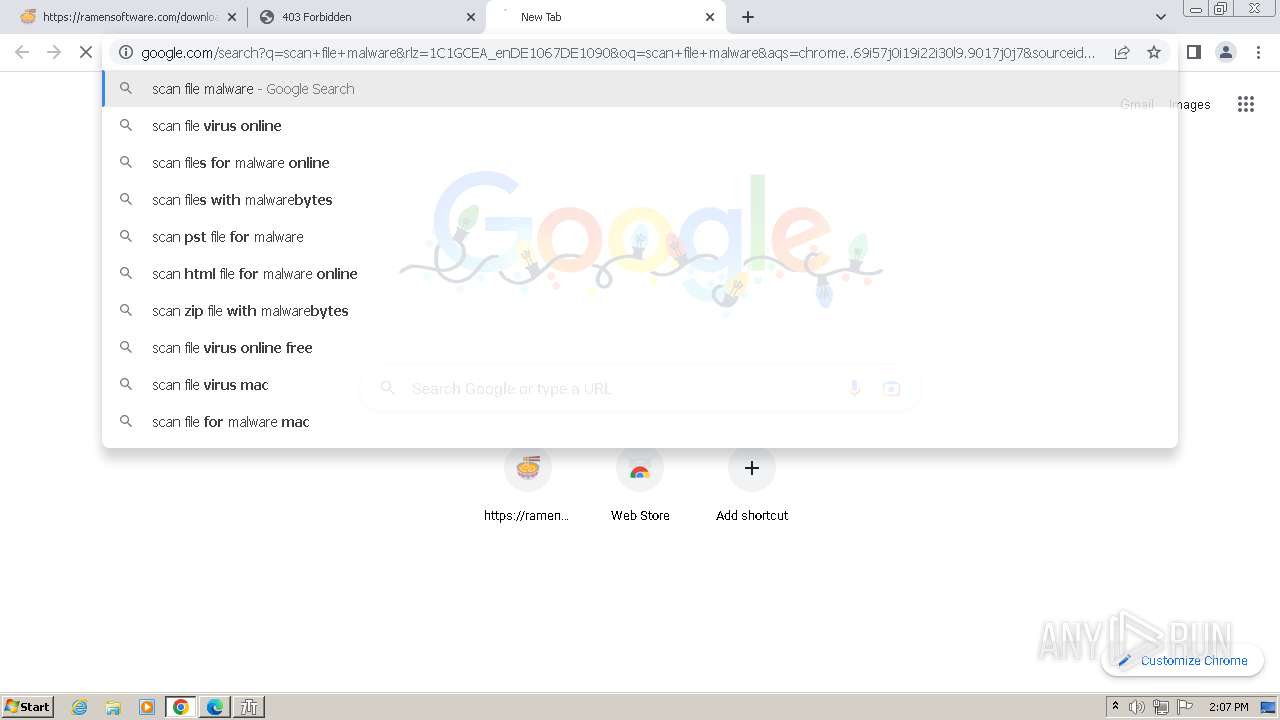The width and height of the screenshot is (1280, 720).
Task: Select suggestion 'scan pst file for malware'
Action: click(x=640, y=237)
